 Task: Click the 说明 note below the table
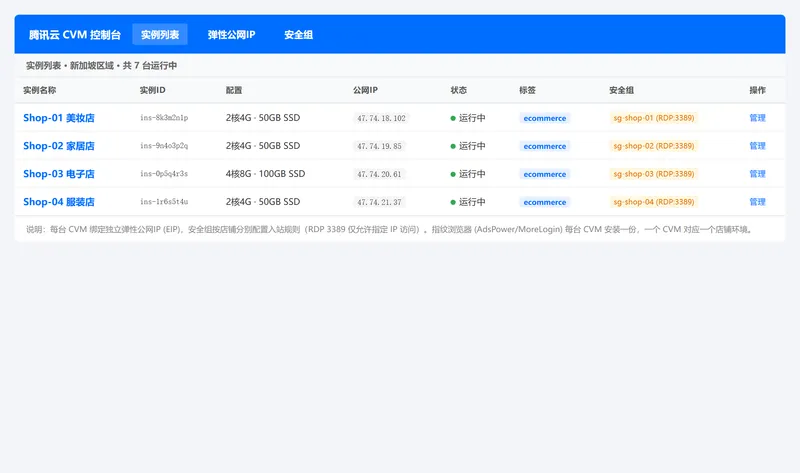[x=391, y=230]
